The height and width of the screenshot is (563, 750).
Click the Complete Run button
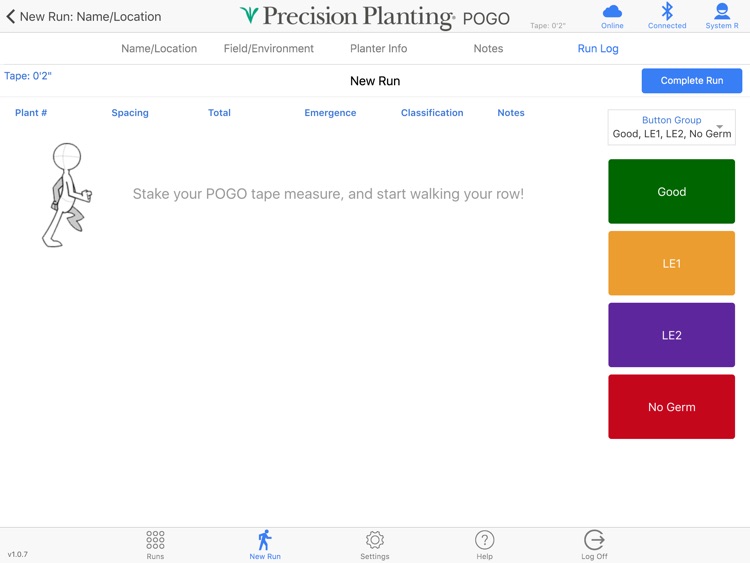coord(692,80)
